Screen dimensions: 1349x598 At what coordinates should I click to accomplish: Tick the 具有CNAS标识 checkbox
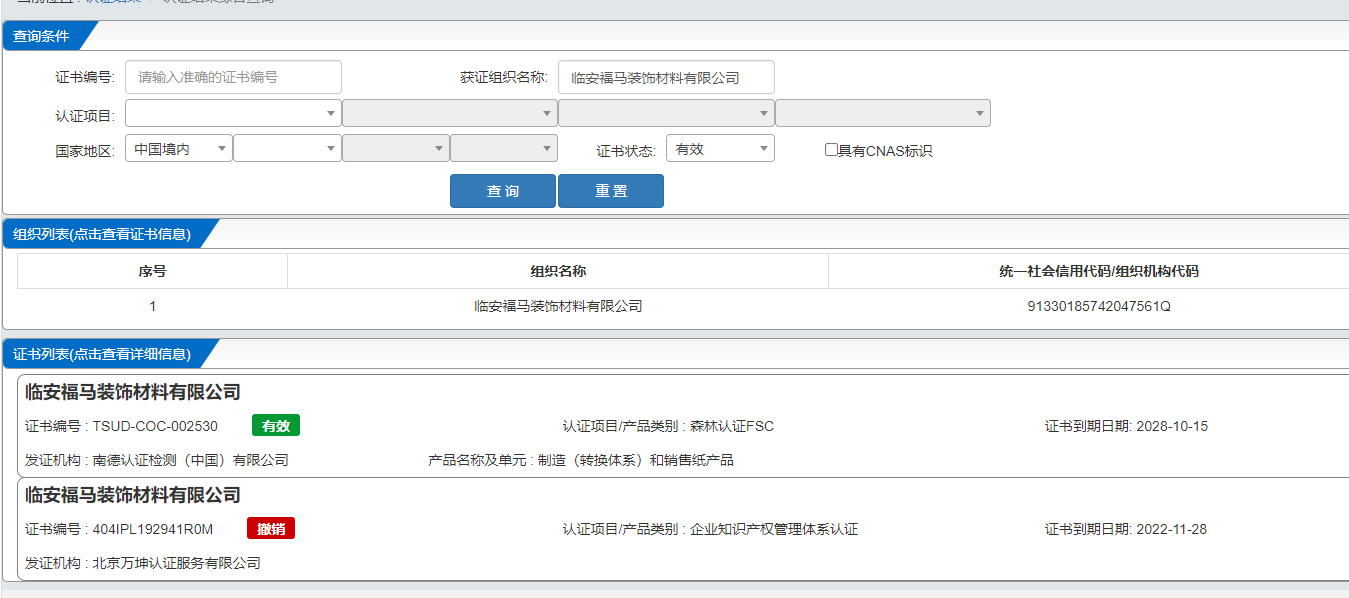(831, 150)
